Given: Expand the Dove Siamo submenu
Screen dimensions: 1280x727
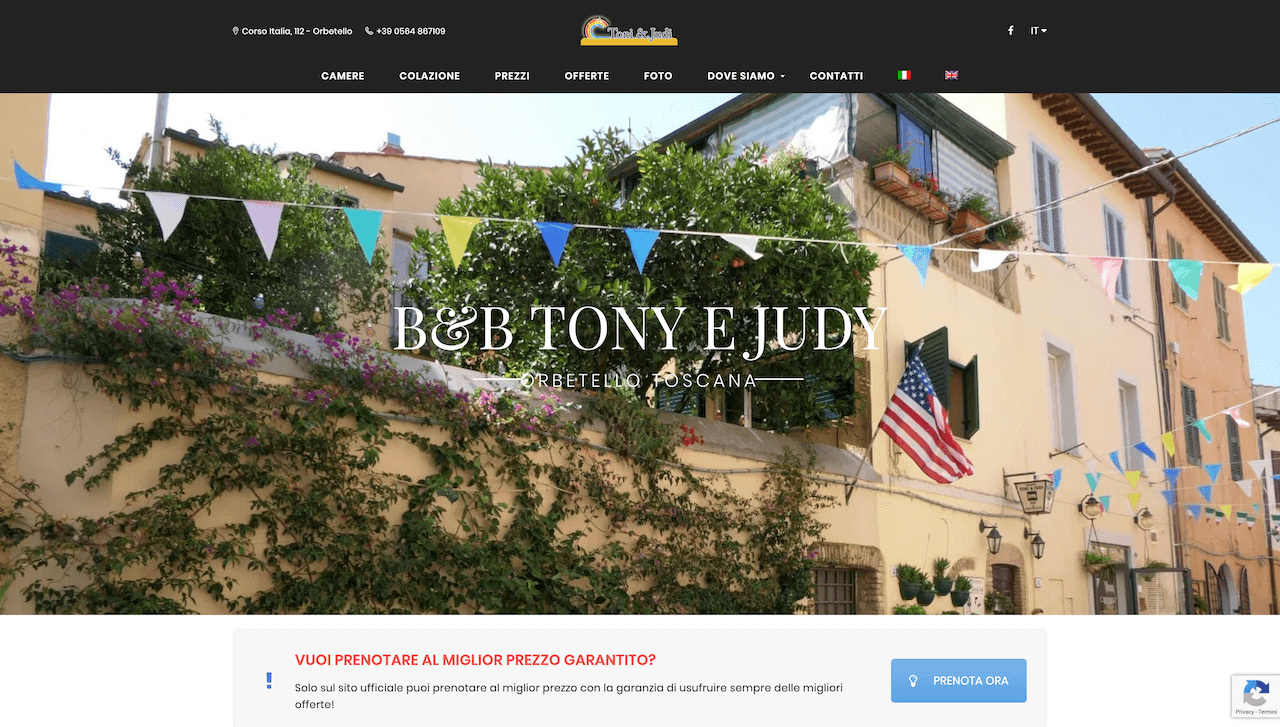Looking at the screenshot, I should point(746,76).
